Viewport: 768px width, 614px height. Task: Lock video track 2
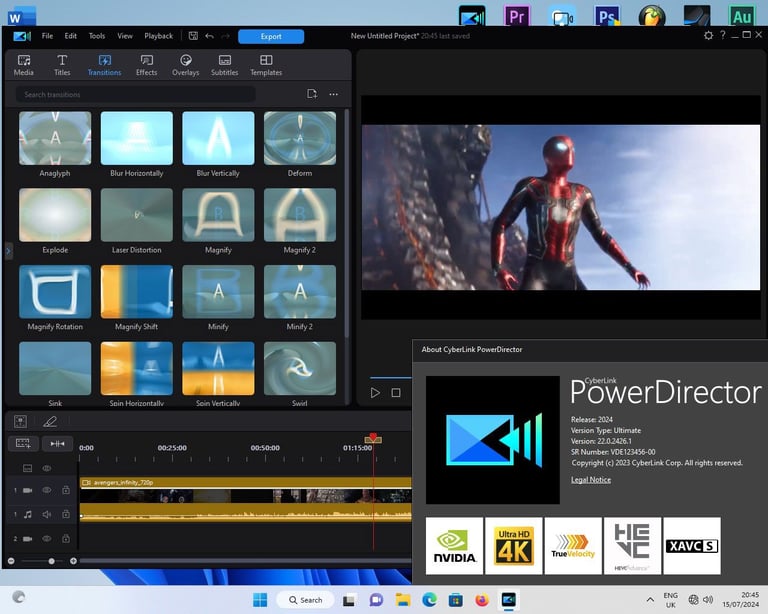click(x=66, y=539)
